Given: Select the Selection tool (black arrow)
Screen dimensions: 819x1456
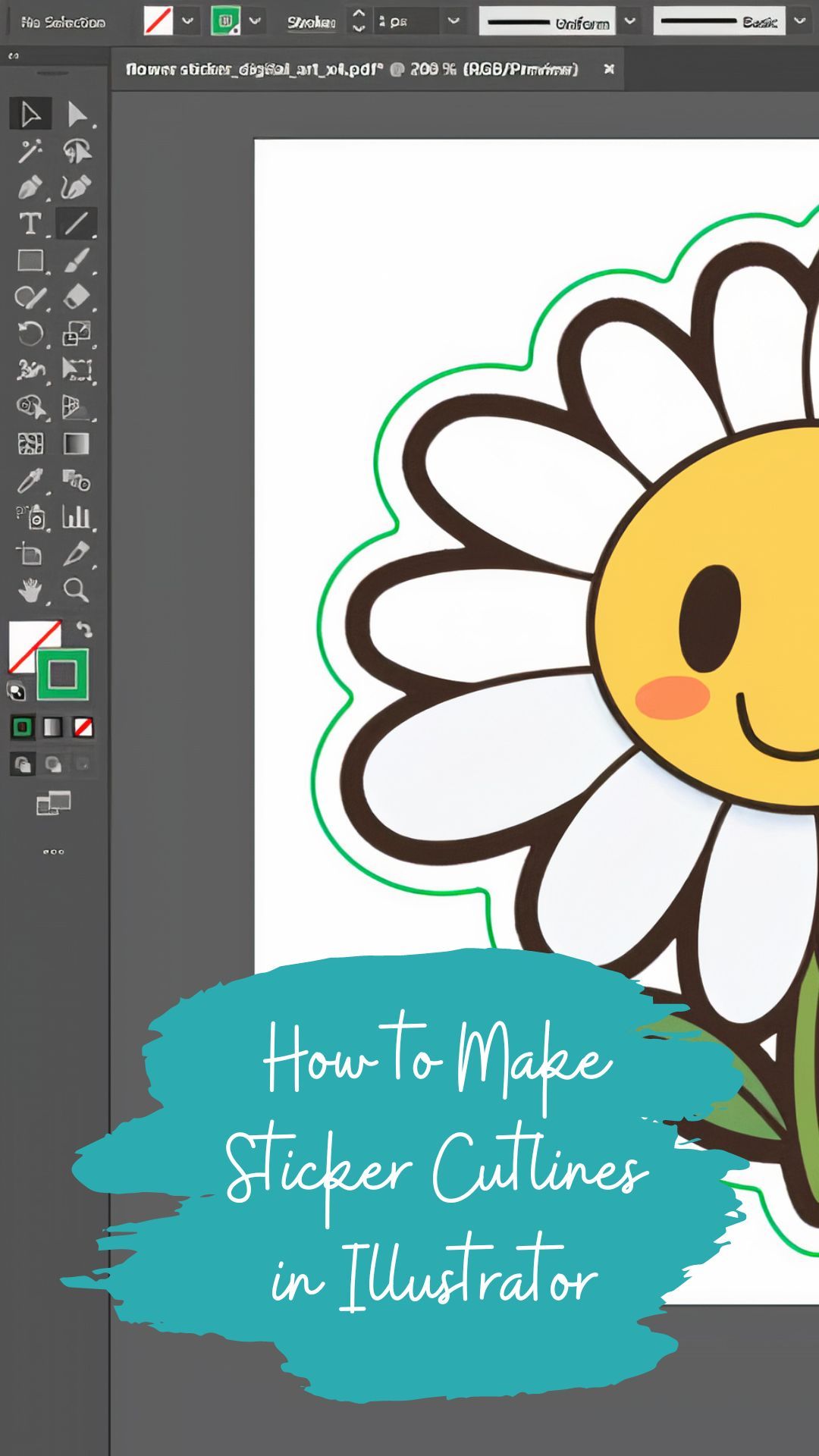Looking at the screenshot, I should (30, 114).
